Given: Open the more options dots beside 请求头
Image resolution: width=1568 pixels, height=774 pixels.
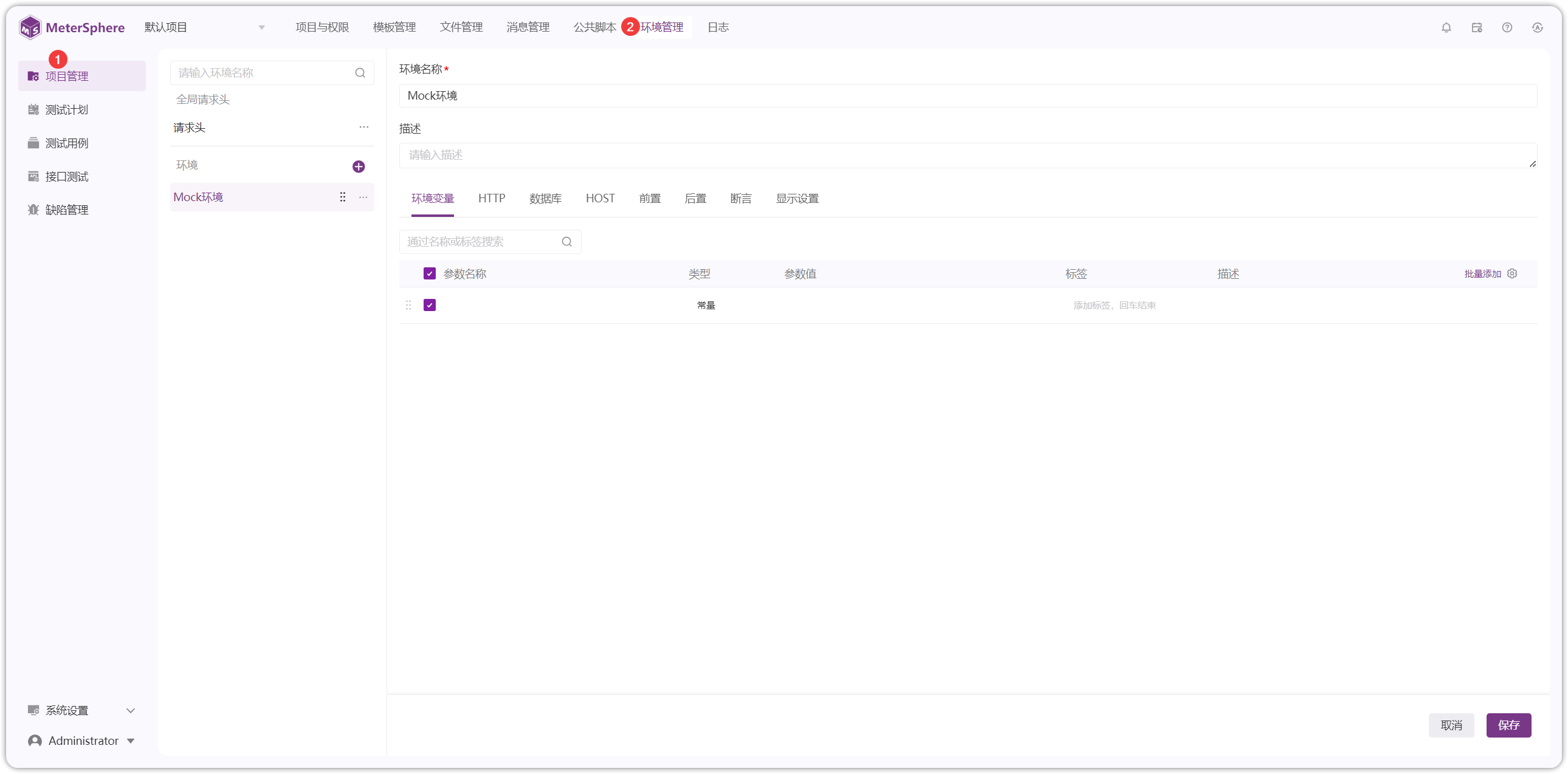Looking at the screenshot, I should pyautogui.click(x=364, y=127).
